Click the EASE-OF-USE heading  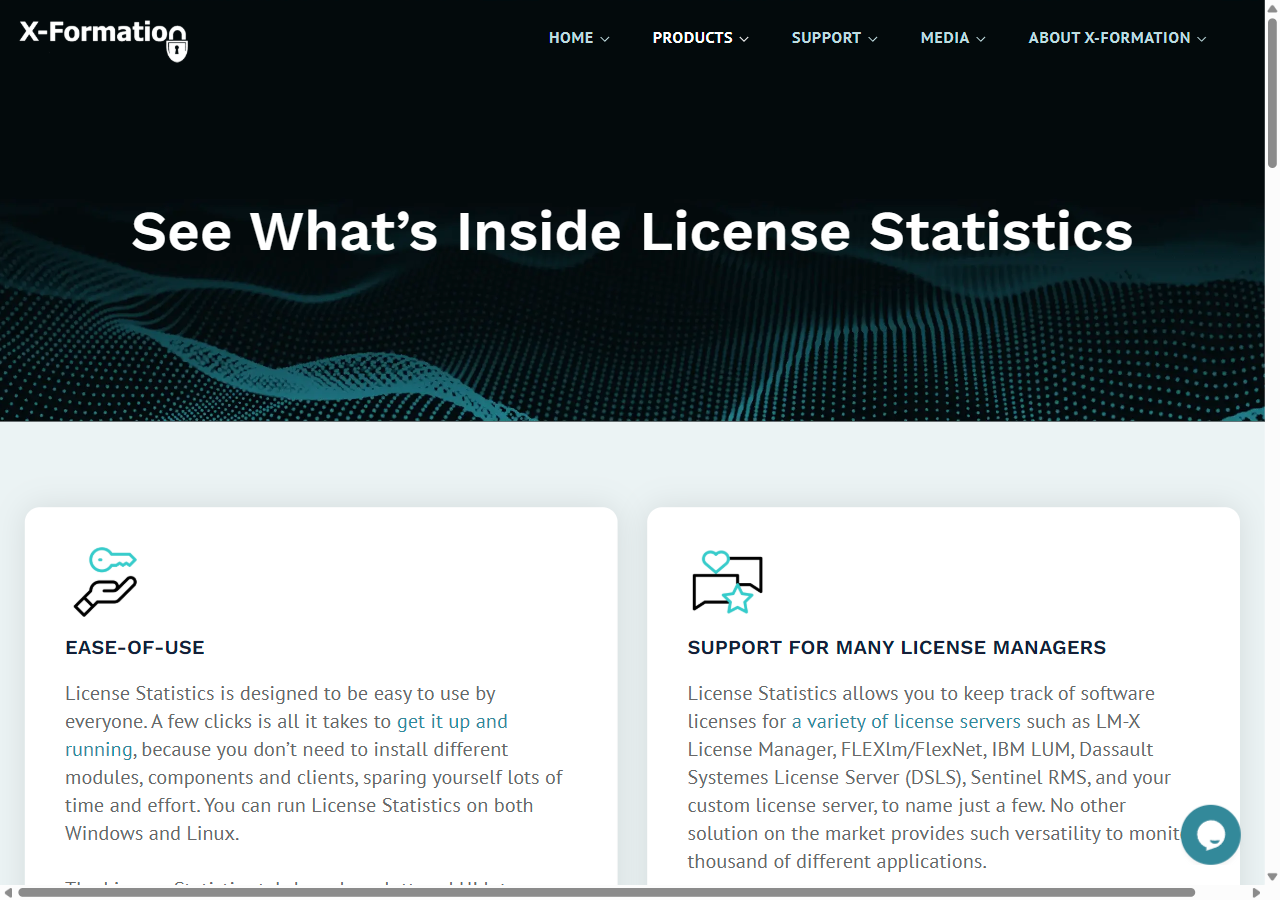click(x=135, y=647)
